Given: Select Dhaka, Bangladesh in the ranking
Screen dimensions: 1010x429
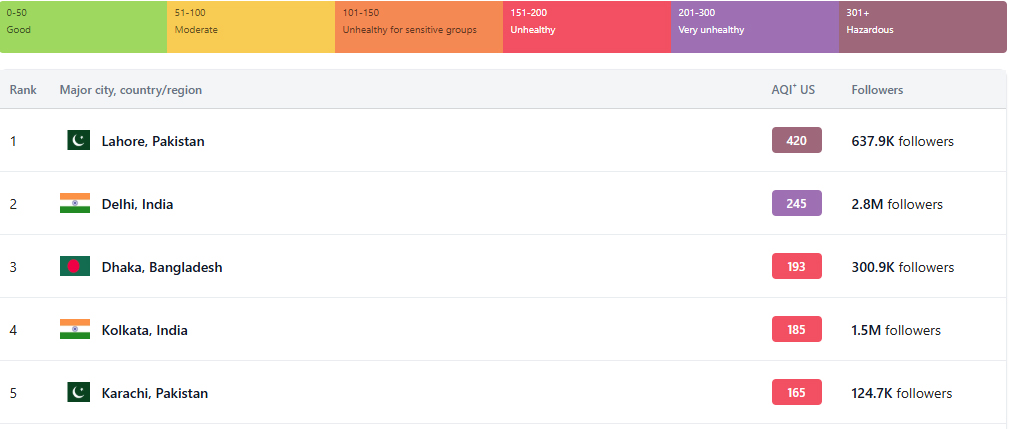Looking at the screenshot, I should coord(162,267).
